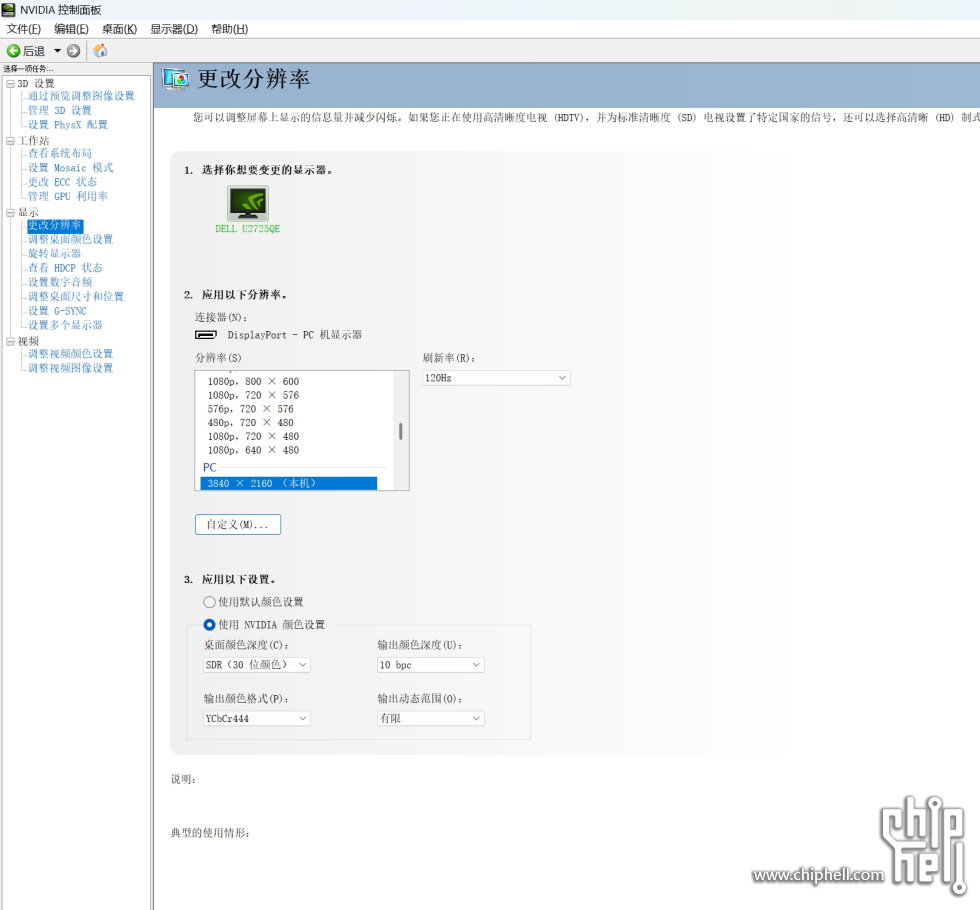Viewport: 980px width, 910px height.
Task: Click the Home icon in toolbar
Action: point(100,51)
